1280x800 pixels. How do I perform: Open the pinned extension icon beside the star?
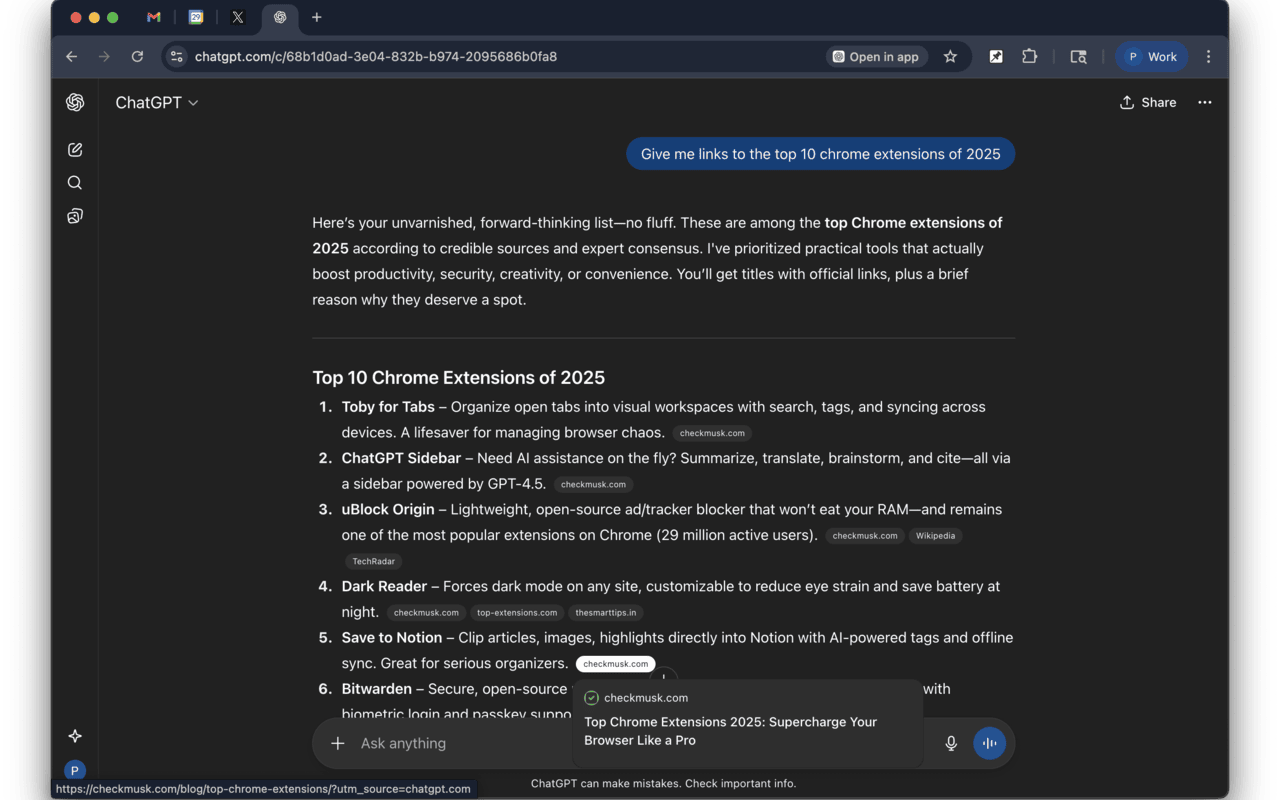[996, 57]
